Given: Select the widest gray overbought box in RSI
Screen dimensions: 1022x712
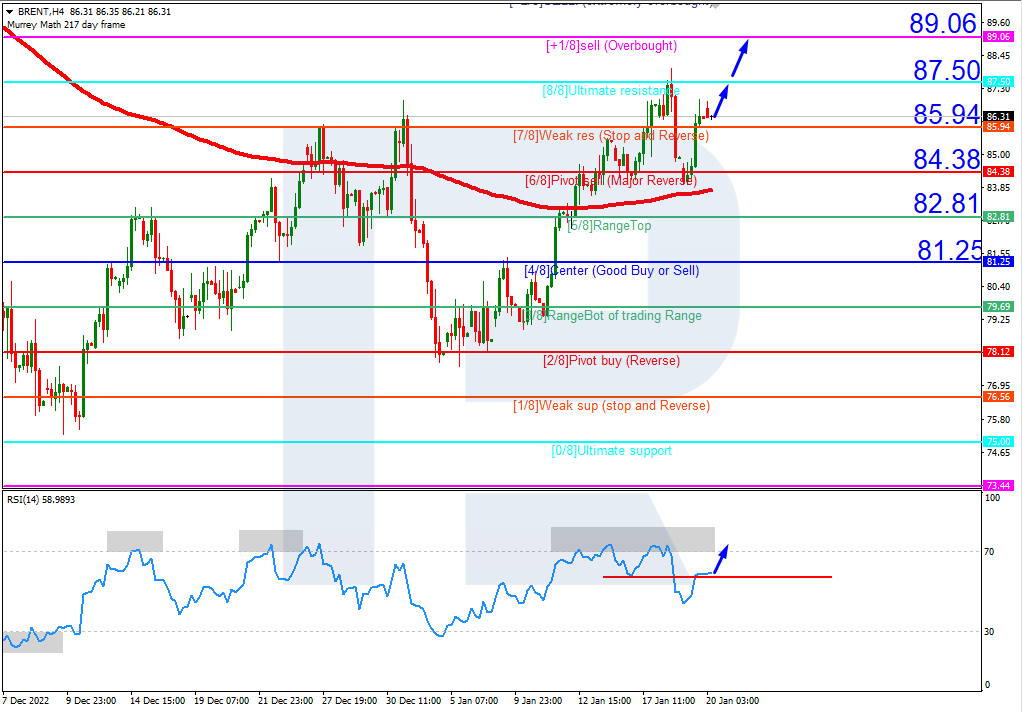Looking at the screenshot, I should [632, 539].
